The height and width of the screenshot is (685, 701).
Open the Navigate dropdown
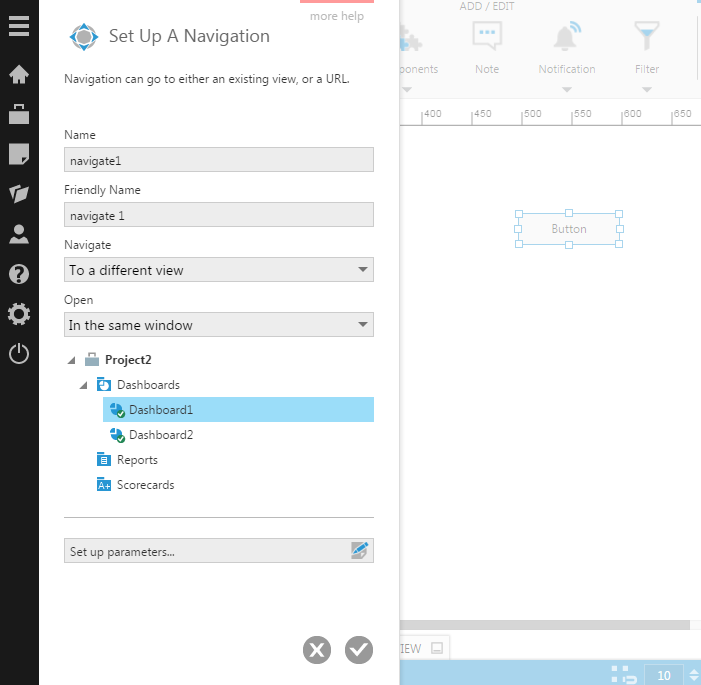click(x=219, y=270)
